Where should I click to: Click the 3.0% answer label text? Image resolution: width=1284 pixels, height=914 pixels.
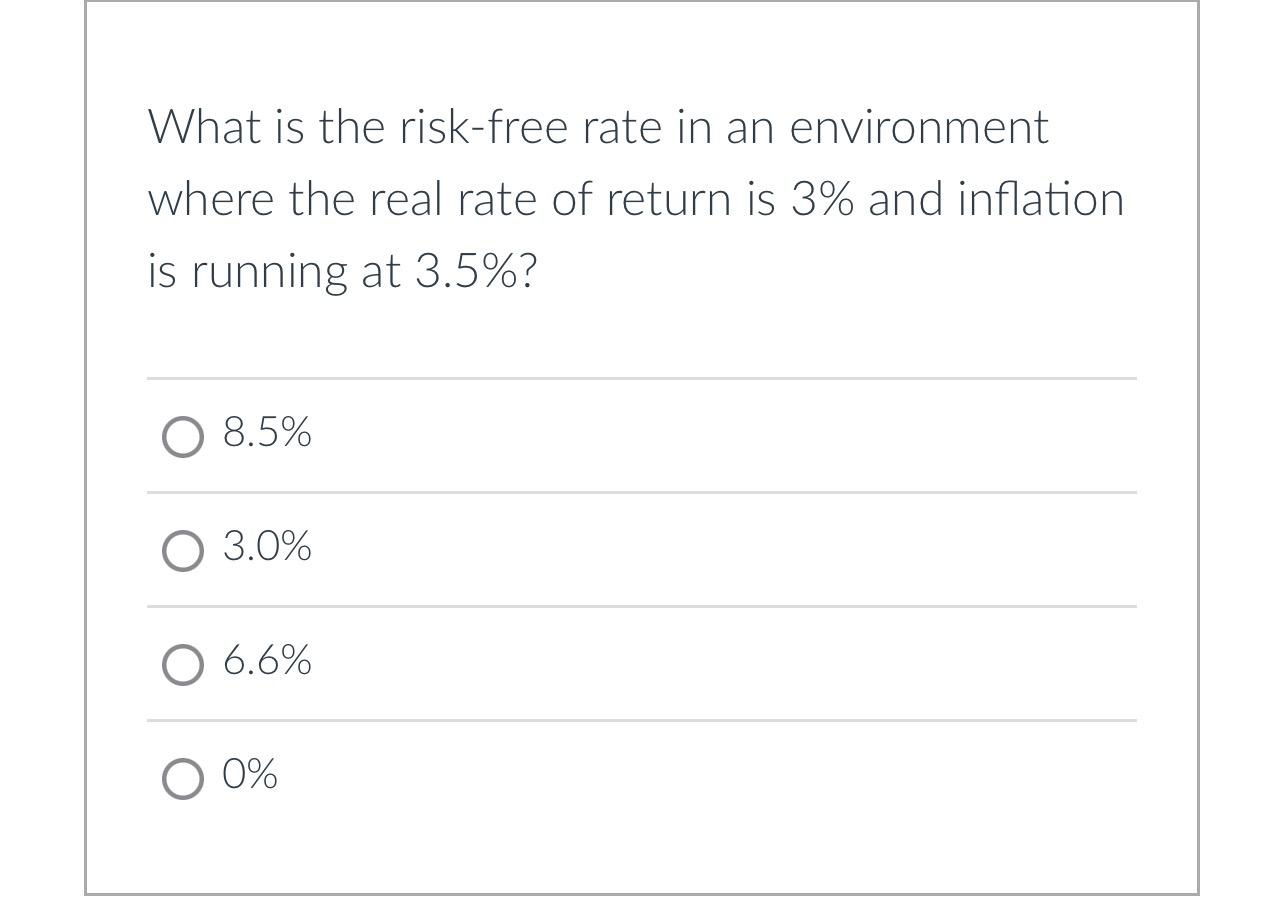(x=267, y=546)
